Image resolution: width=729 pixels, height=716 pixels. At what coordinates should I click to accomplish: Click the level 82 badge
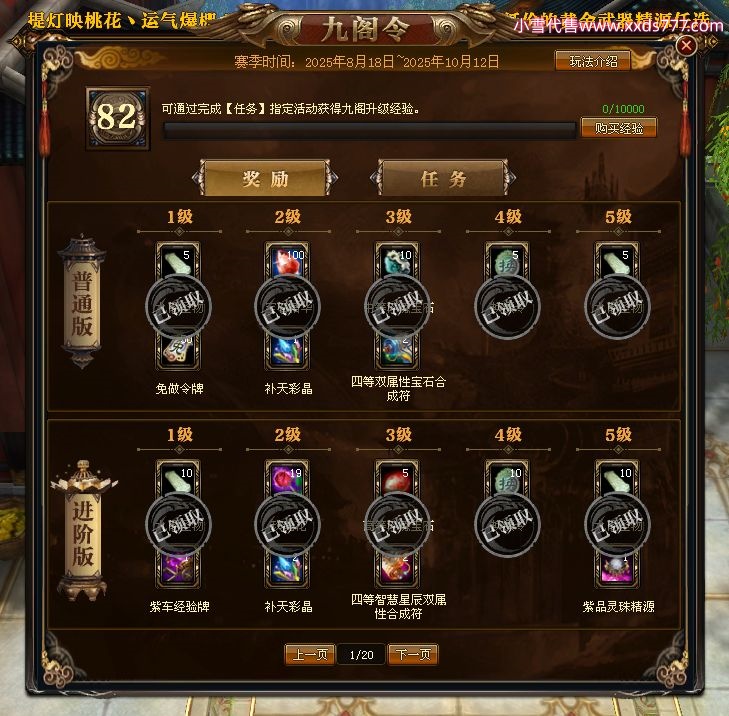coord(118,119)
